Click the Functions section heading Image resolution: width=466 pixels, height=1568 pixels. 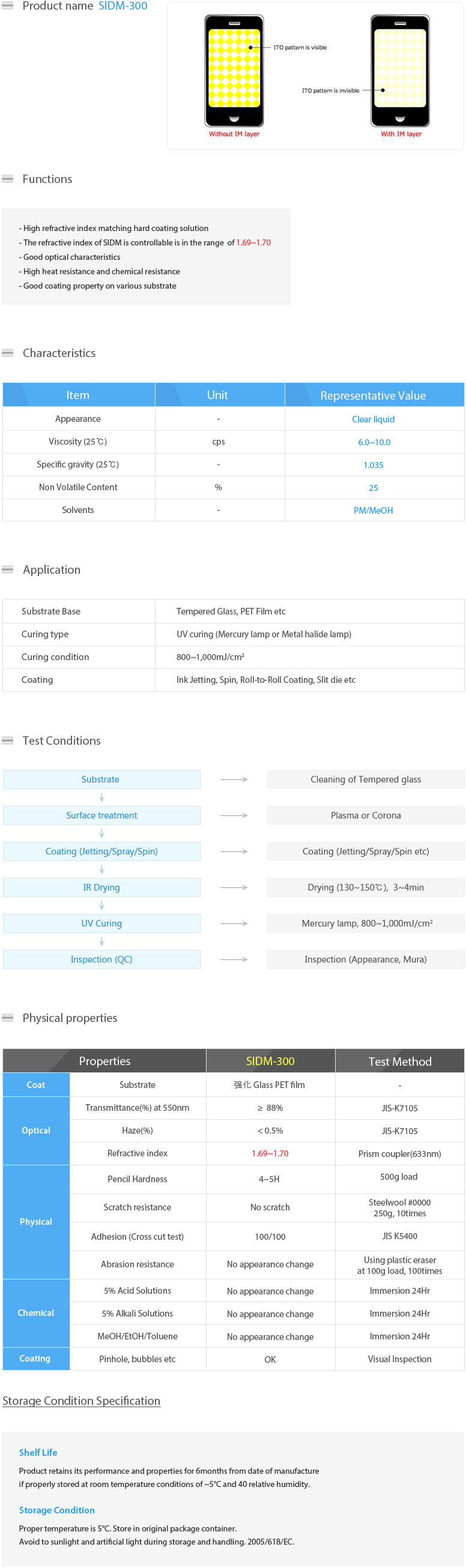tap(47, 179)
